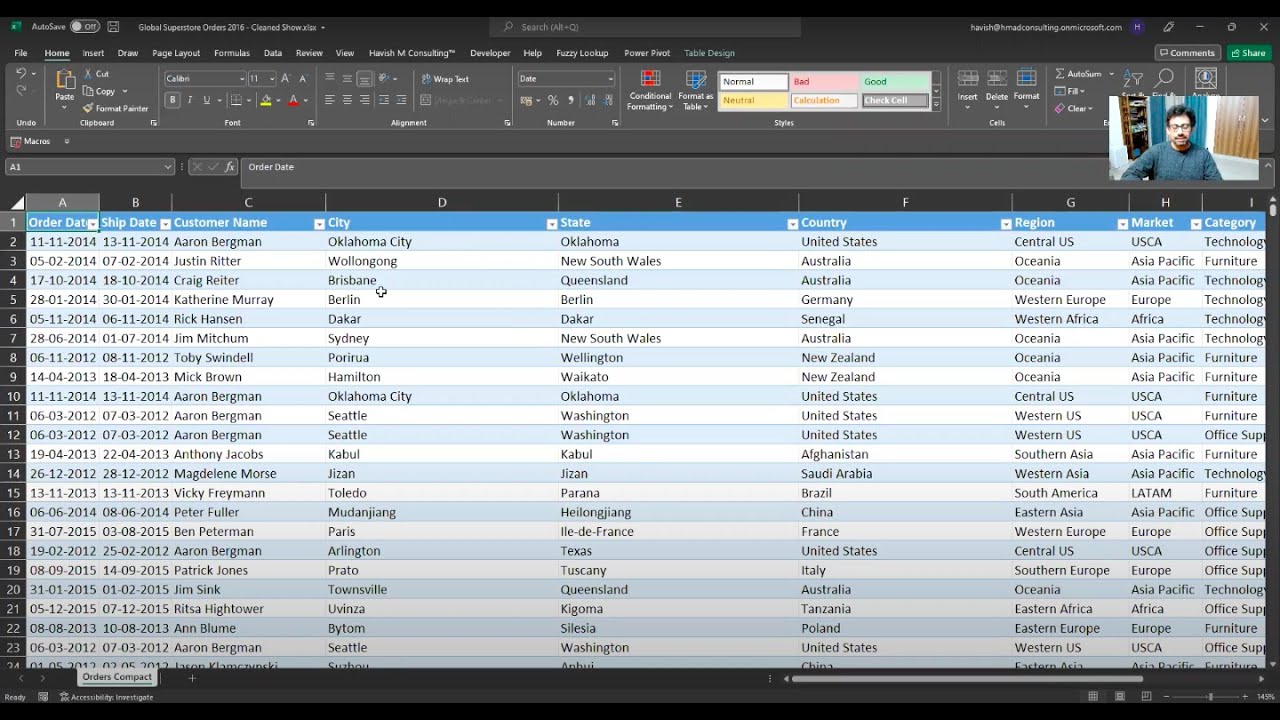Open the Country column filter dropdown
The width and height of the screenshot is (1280, 720).
click(1006, 224)
